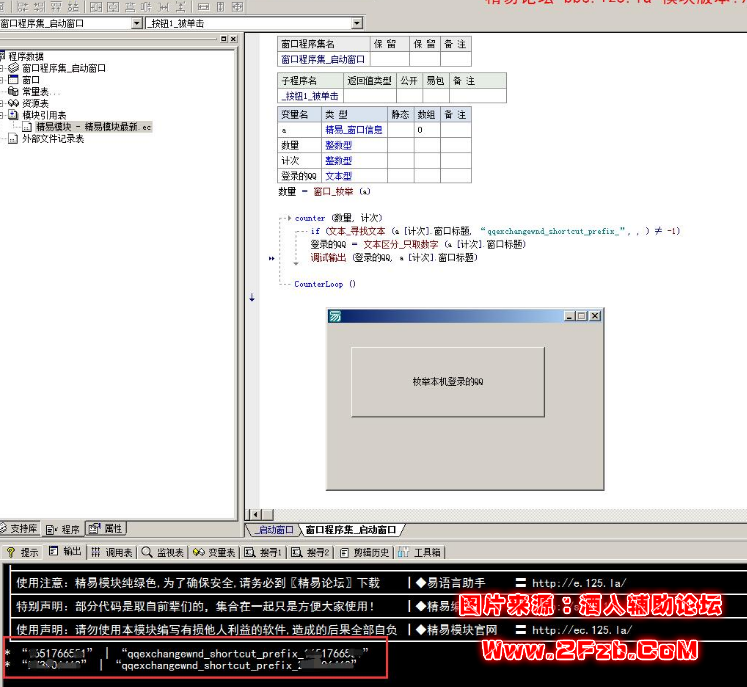This screenshot has width=747, height=687.
Task: Select the 常量表 constants table node
Action: 41,91
